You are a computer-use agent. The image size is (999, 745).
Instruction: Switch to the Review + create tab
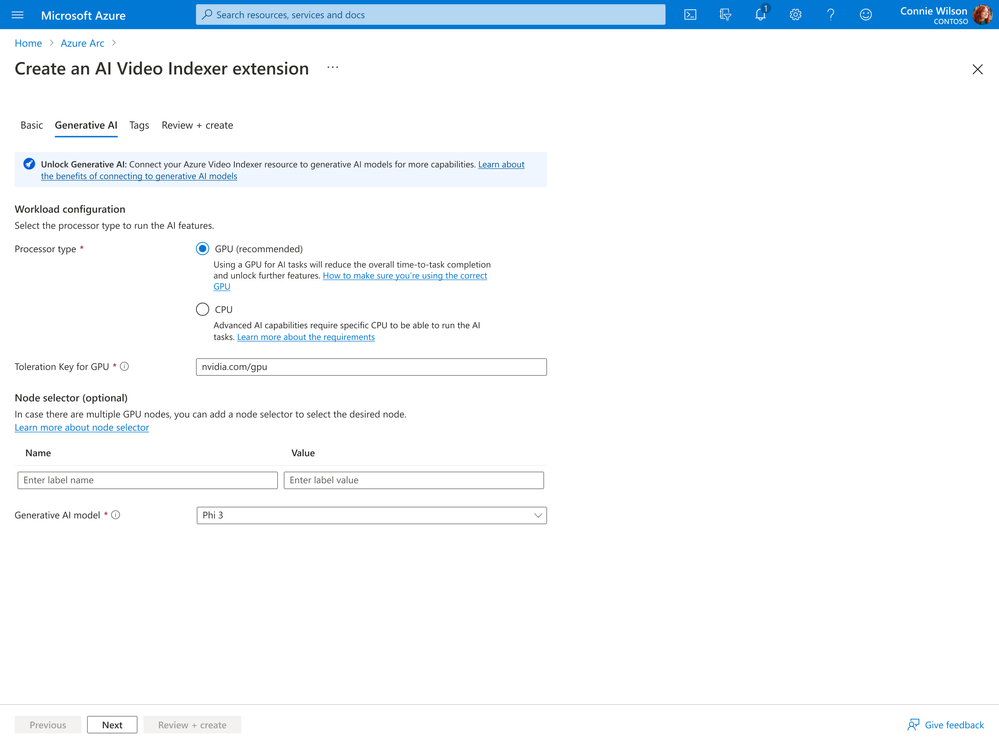[197, 125]
